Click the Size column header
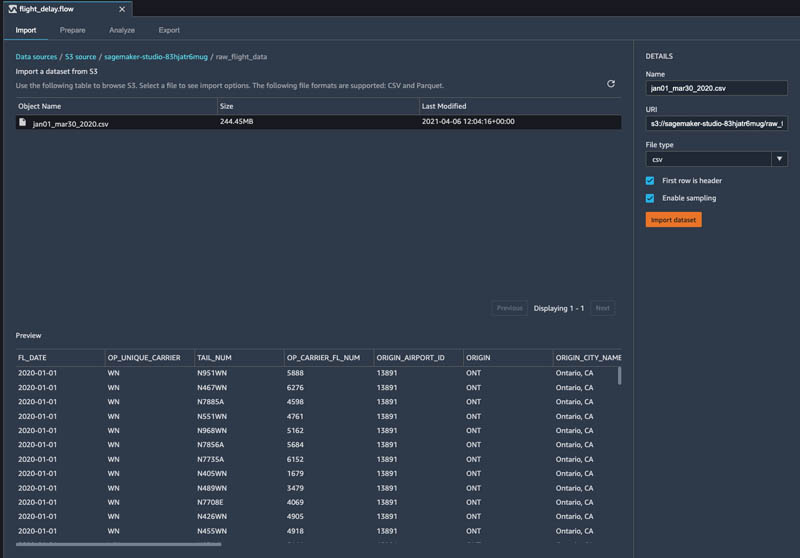Screen dimensions: 800x558 (227, 106)
